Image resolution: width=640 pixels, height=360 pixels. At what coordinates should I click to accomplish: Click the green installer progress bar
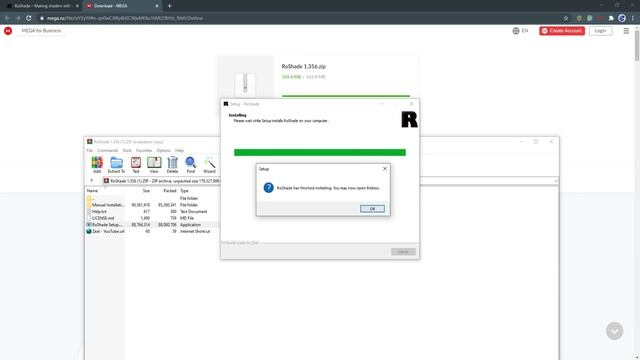click(320, 152)
